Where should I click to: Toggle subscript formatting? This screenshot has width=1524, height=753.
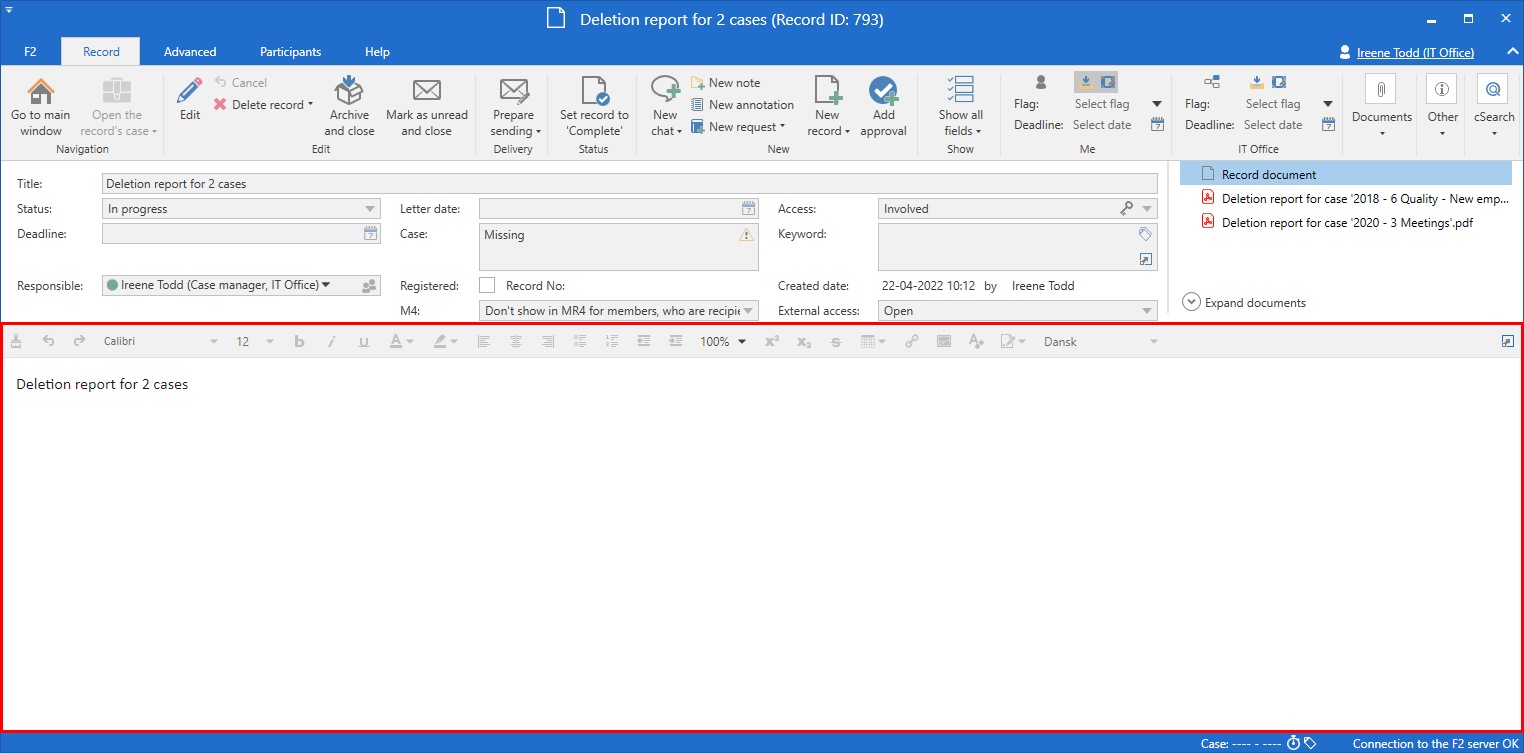pyautogui.click(x=804, y=341)
